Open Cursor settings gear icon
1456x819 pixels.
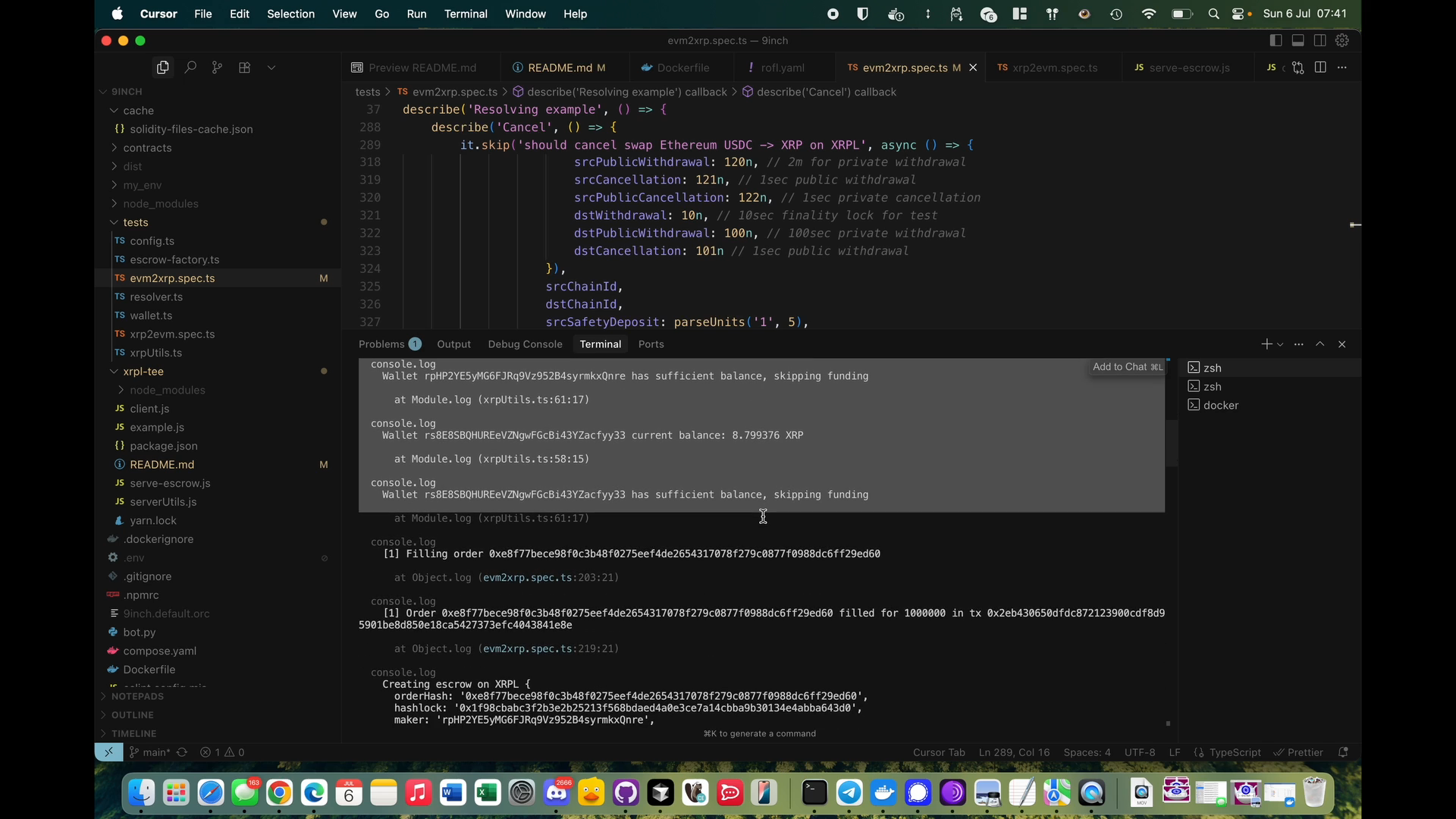coord(1342,40)
